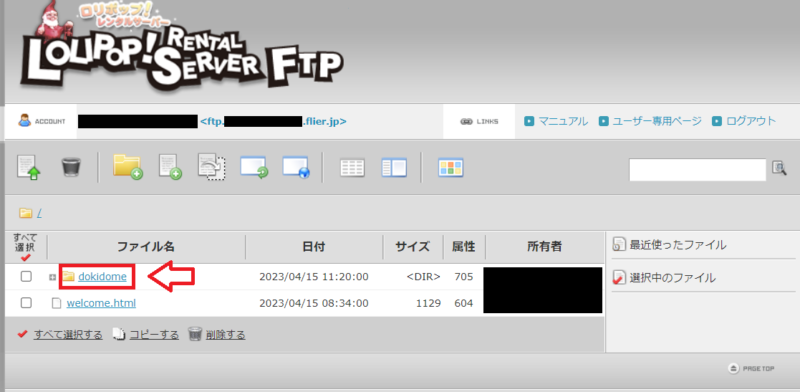Image resolution: width=800 pixels, height=392 pixels.
Task: Click the 最近使ったファイル icon
Action: pyautogui.click(x=619, y=245)
